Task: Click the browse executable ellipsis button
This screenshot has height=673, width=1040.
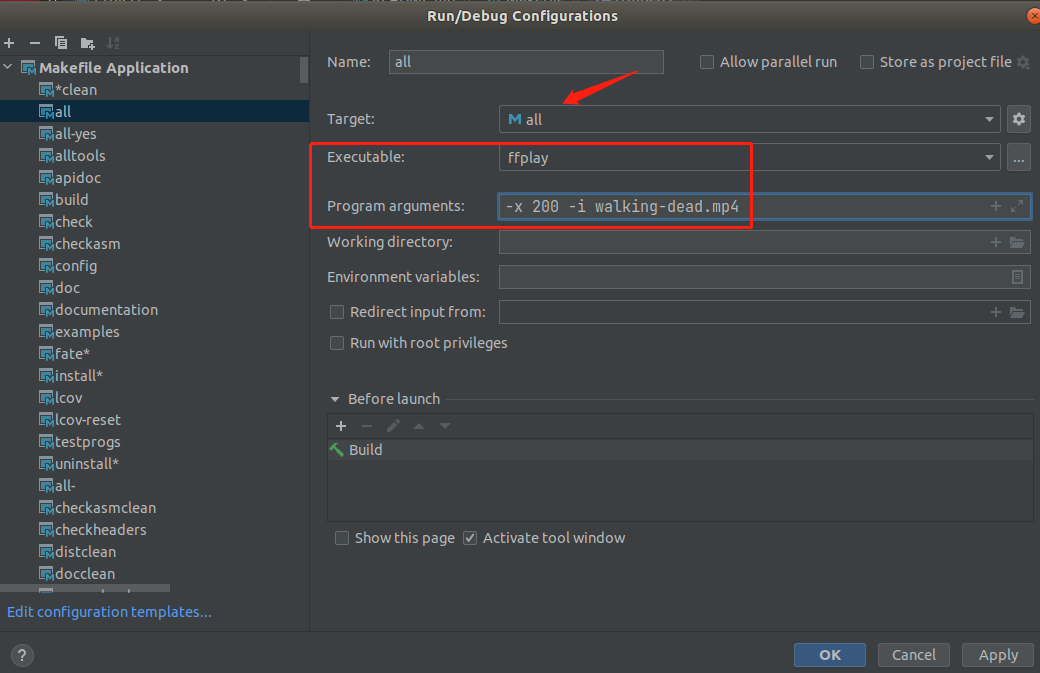Action: 1018,157
